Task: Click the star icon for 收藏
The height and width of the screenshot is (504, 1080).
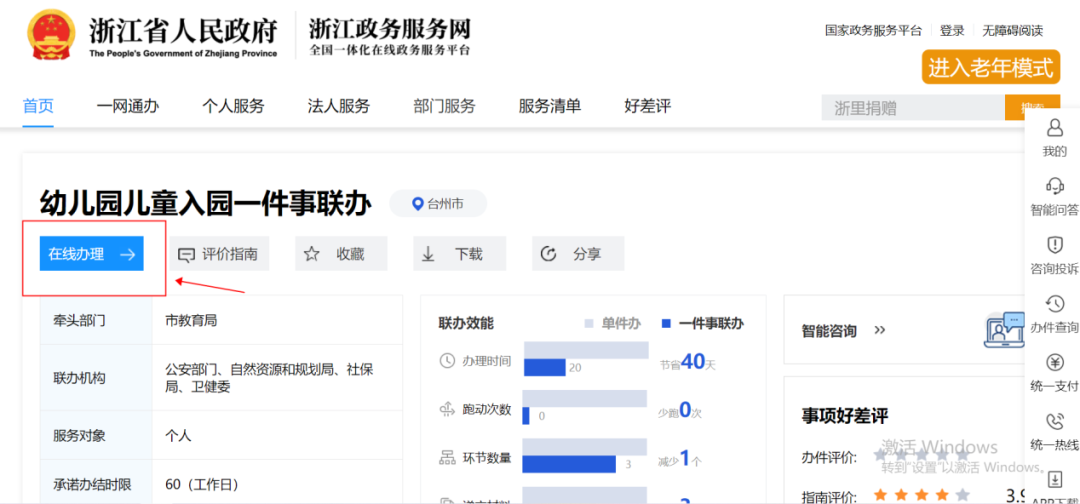Action: tap(312, 254)
